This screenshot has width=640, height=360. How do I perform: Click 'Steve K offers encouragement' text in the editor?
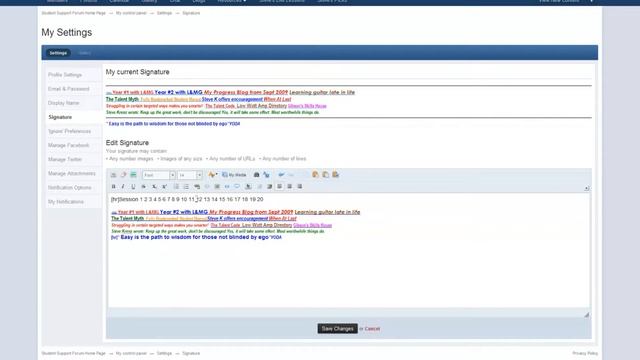click(x=238, y=218)
